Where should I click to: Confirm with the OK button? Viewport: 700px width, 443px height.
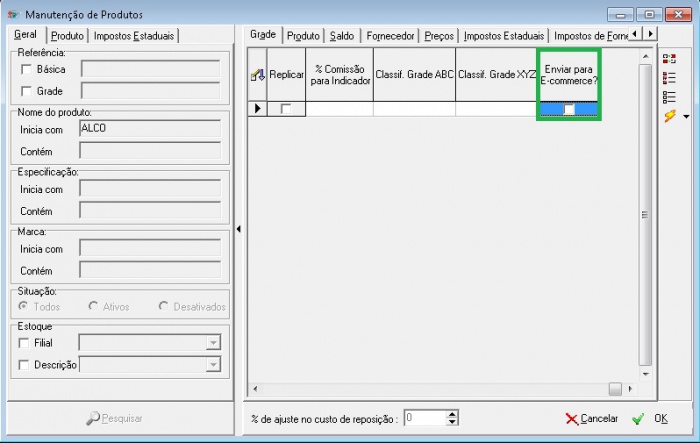[x=652, y=418]
